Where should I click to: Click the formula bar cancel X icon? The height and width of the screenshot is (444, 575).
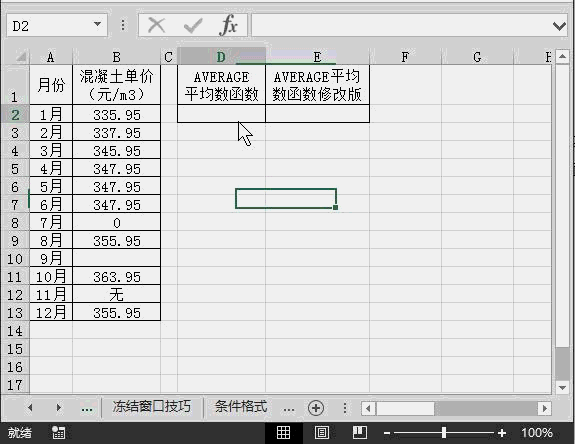tap(157, 25)
